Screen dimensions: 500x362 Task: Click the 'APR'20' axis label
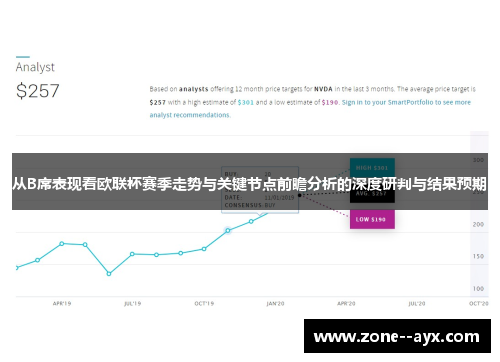click(x=346, y=304)
